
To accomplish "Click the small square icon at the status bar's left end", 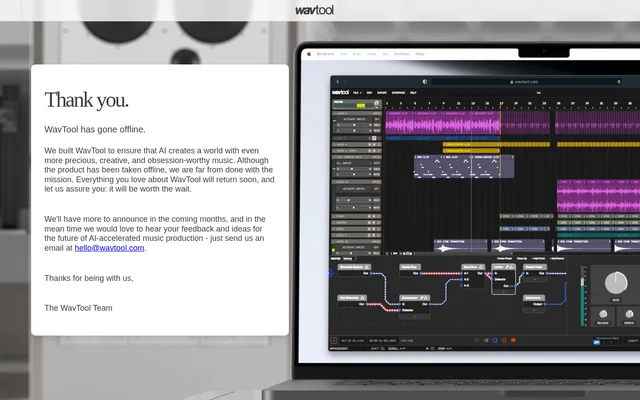I will point(333,340).
